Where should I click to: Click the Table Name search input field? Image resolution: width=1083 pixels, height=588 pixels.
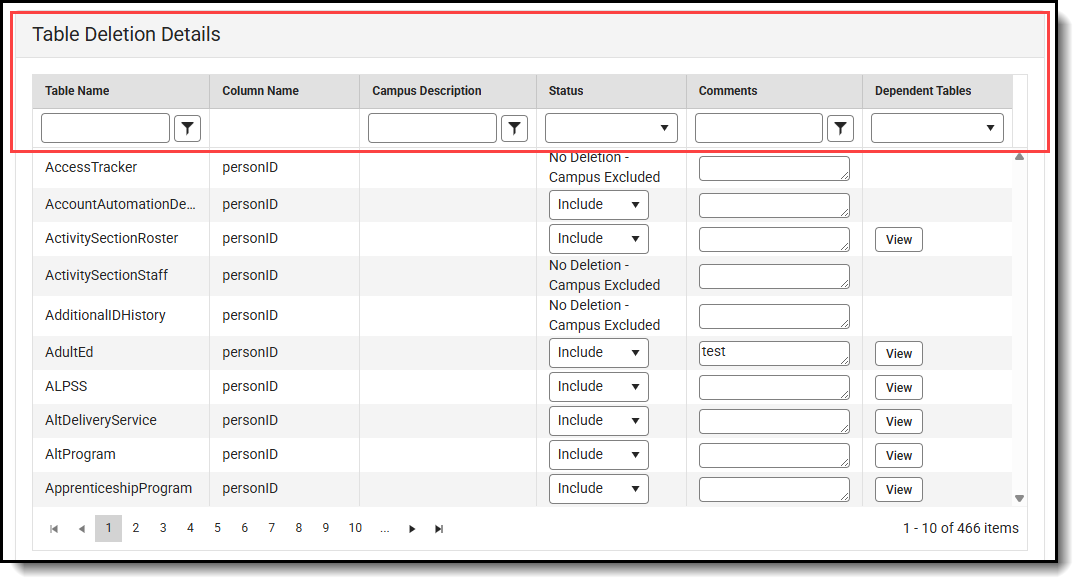tap(105, 127)
